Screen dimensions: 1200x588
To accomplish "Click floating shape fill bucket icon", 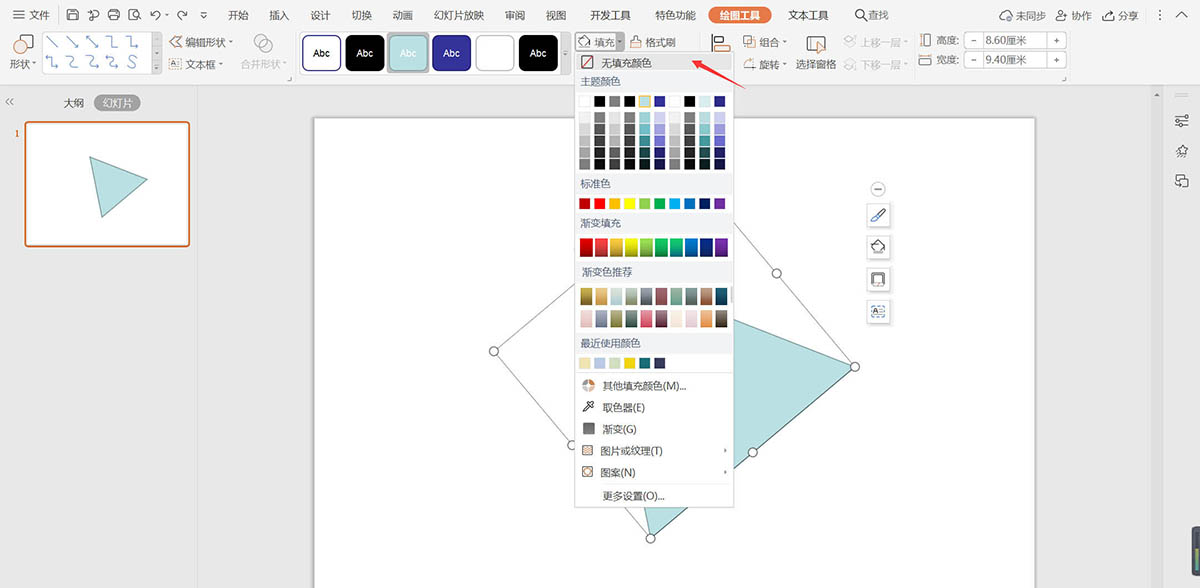I will point(878,247).
